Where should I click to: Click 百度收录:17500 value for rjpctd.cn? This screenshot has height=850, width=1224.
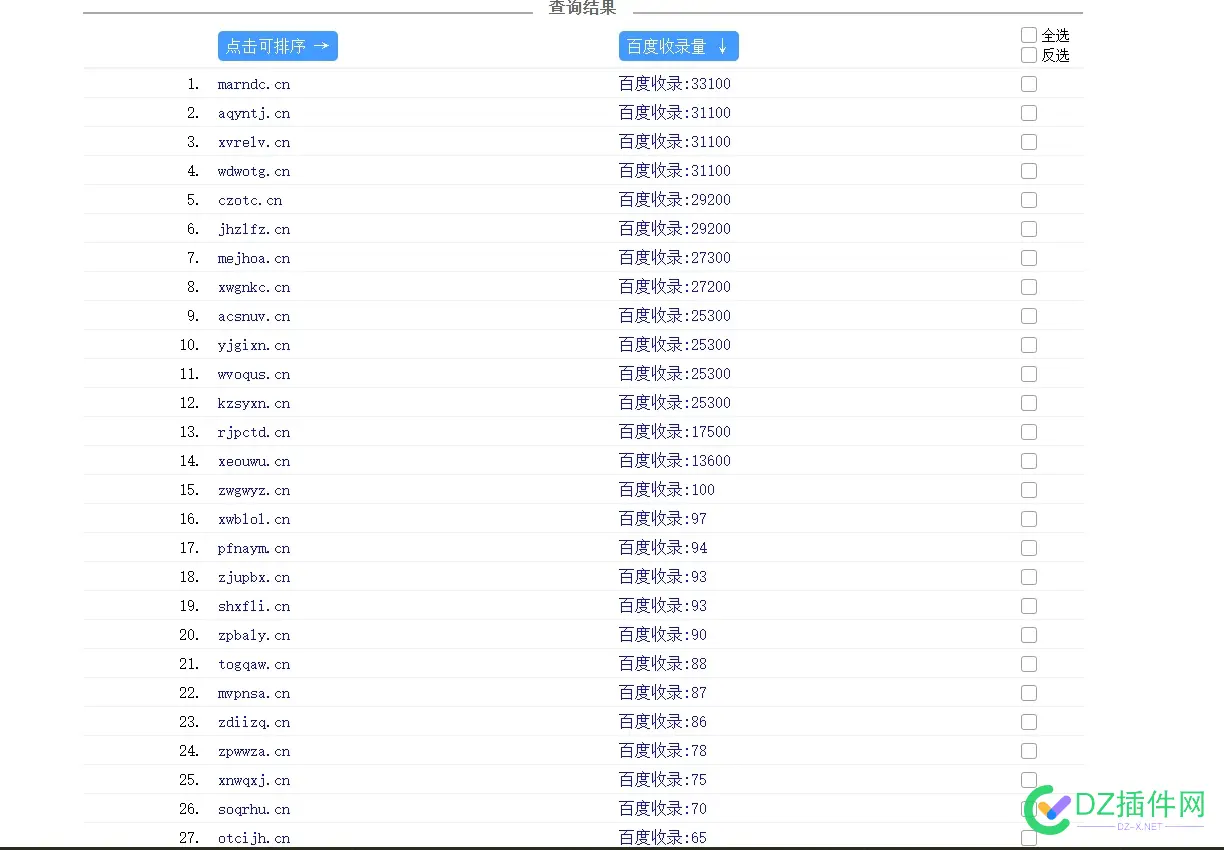point(674,432)
